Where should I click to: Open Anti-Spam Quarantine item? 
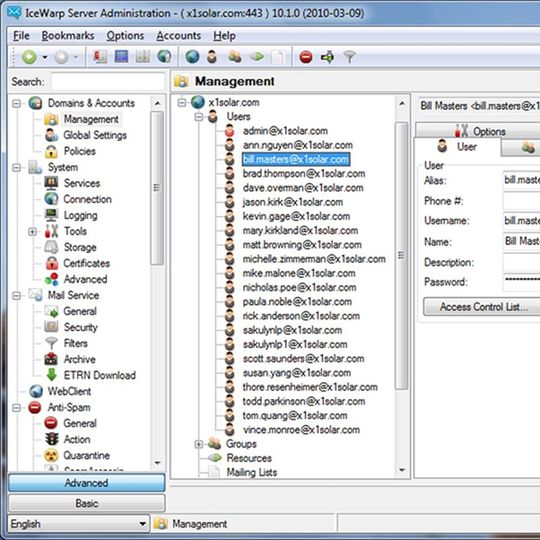click(x=86, y=456)
